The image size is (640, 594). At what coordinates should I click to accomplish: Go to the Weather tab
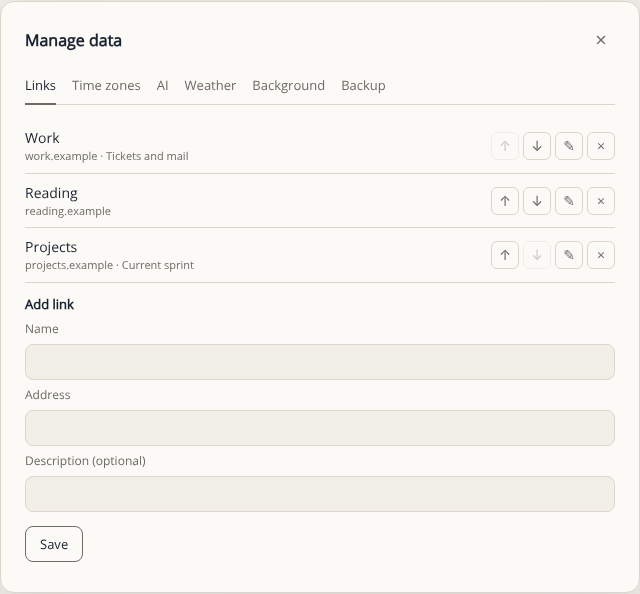point(210,86)
